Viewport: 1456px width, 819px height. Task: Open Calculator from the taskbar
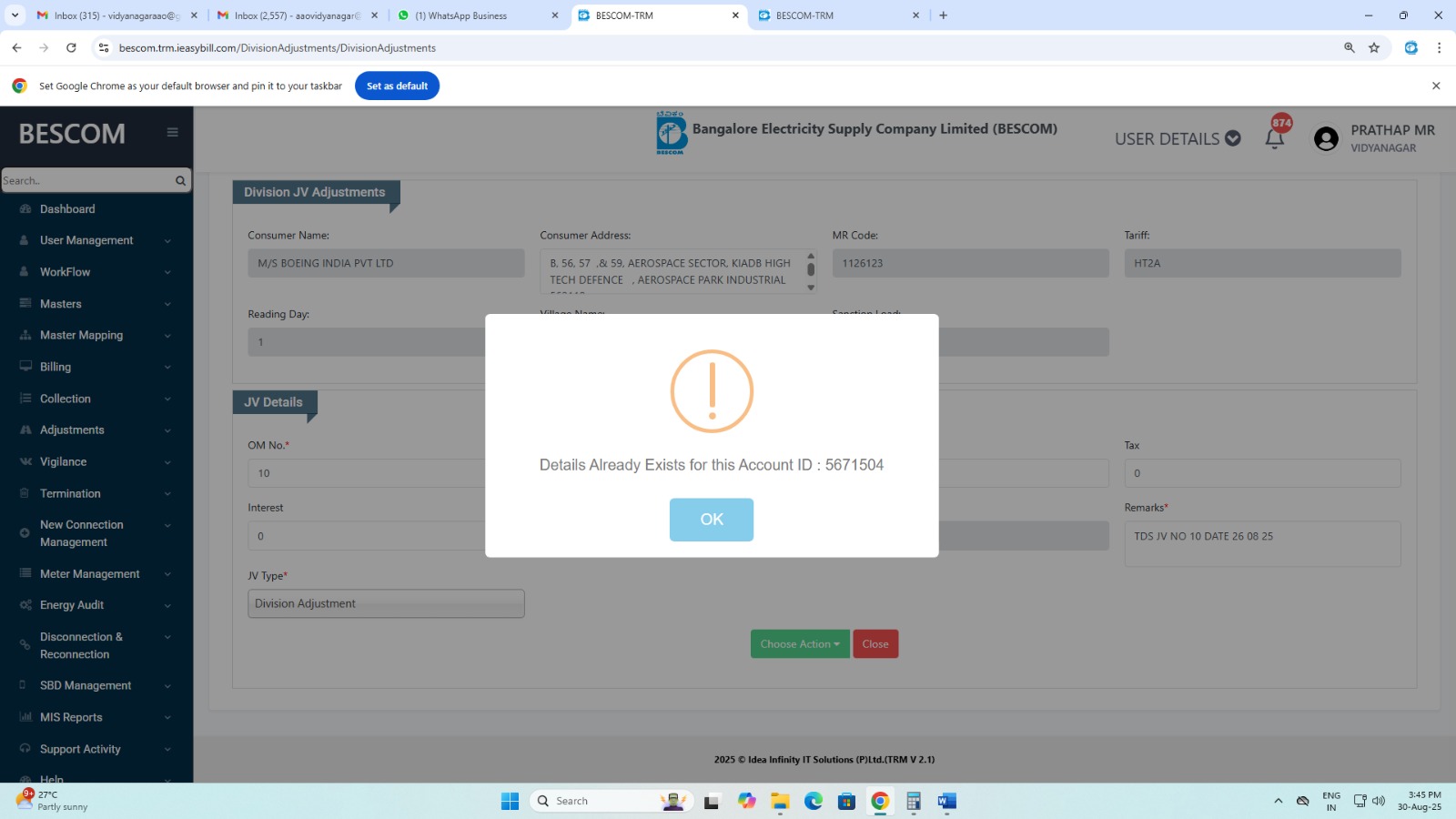914,801
